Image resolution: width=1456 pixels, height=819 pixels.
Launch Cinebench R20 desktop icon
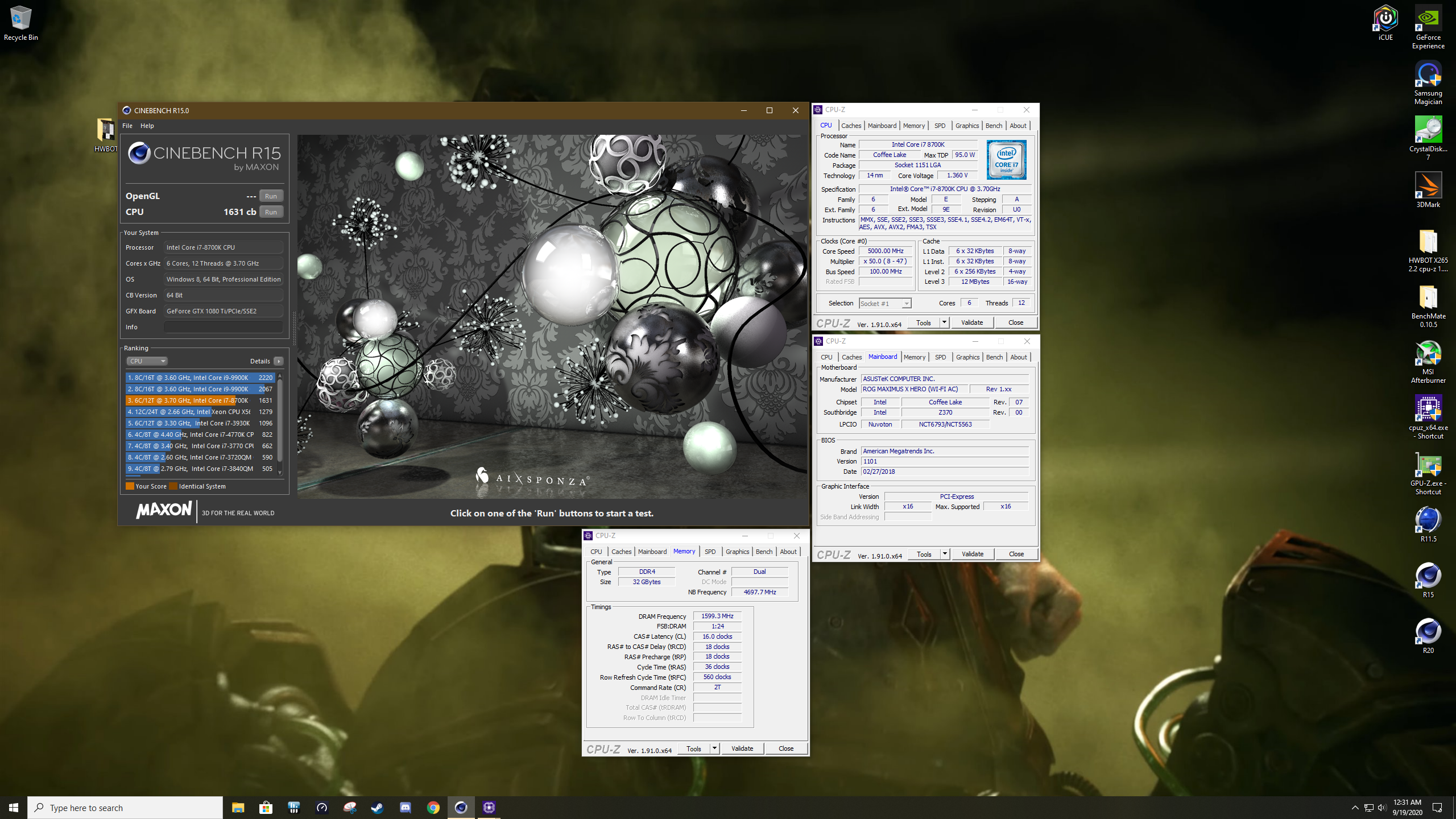tap(1428, 636)
